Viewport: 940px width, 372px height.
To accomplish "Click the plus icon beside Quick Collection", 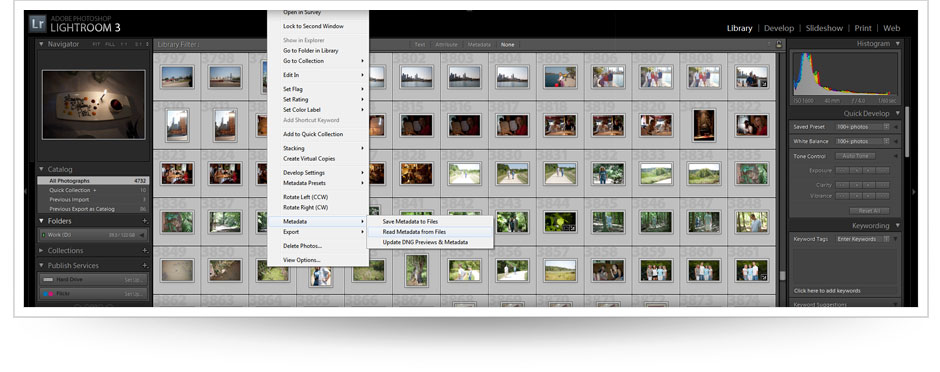I will [x=95, y=190].
